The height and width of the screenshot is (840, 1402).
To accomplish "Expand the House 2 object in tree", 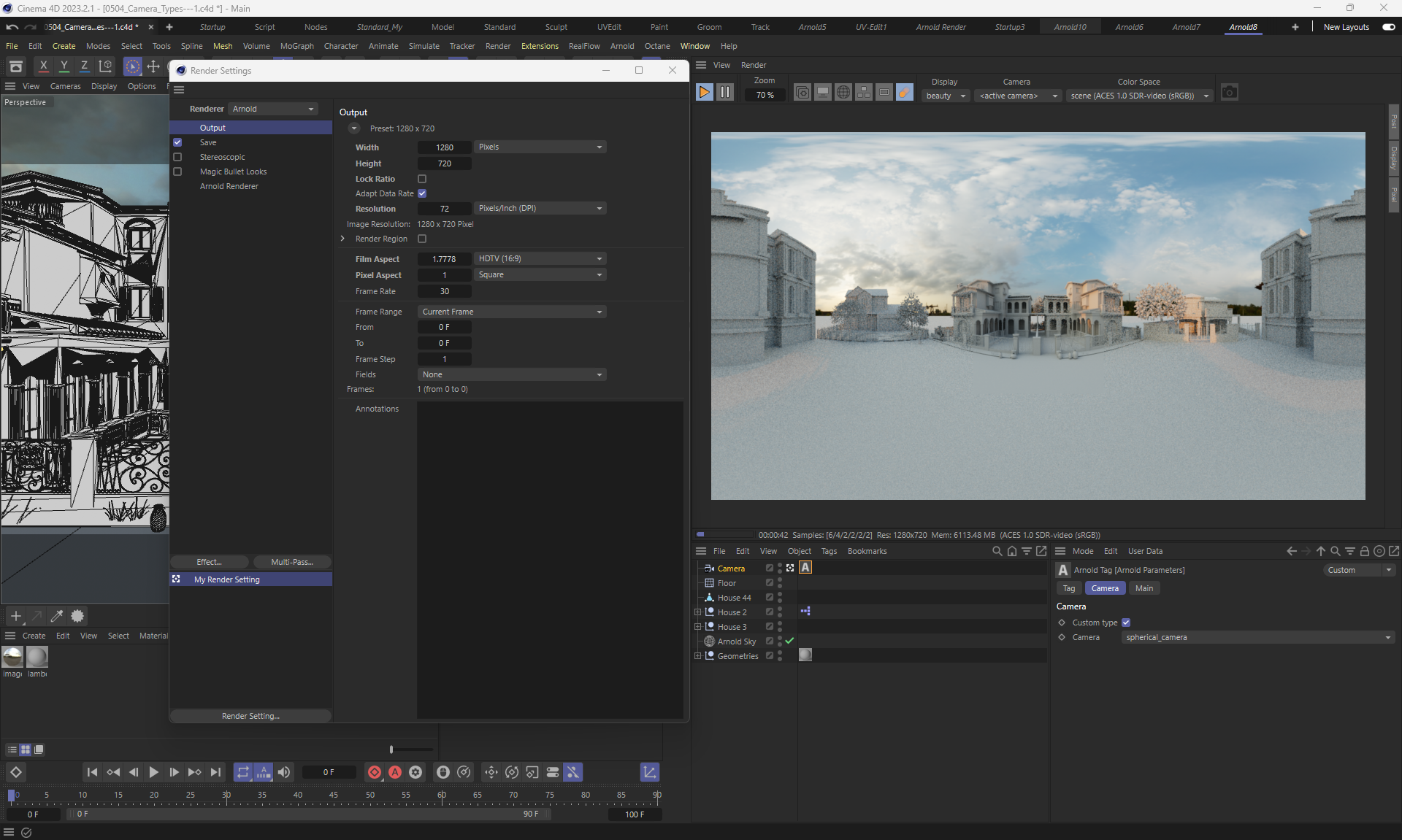I will tap(697, 612).
